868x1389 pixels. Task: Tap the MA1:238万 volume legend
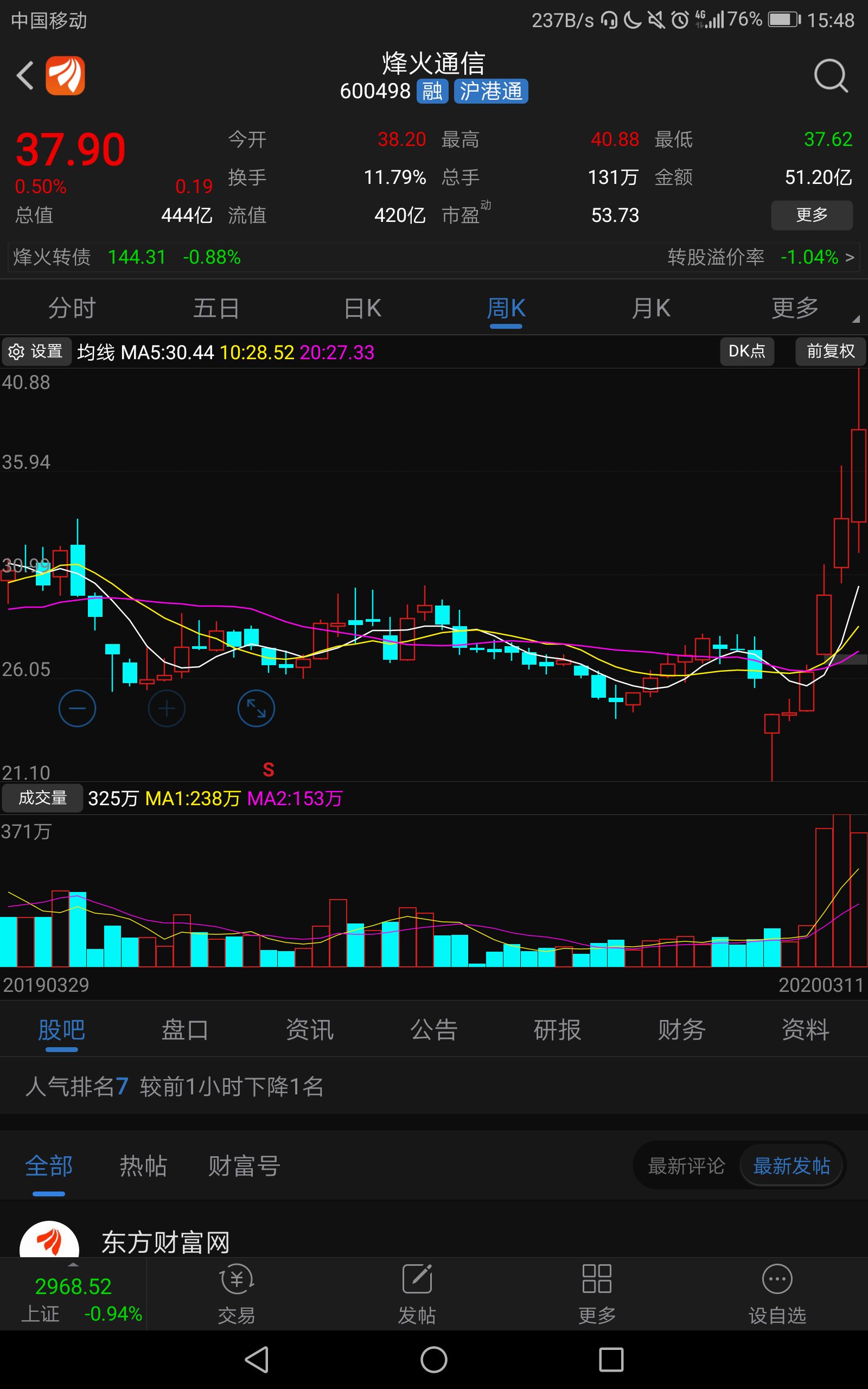click(193, 798)
